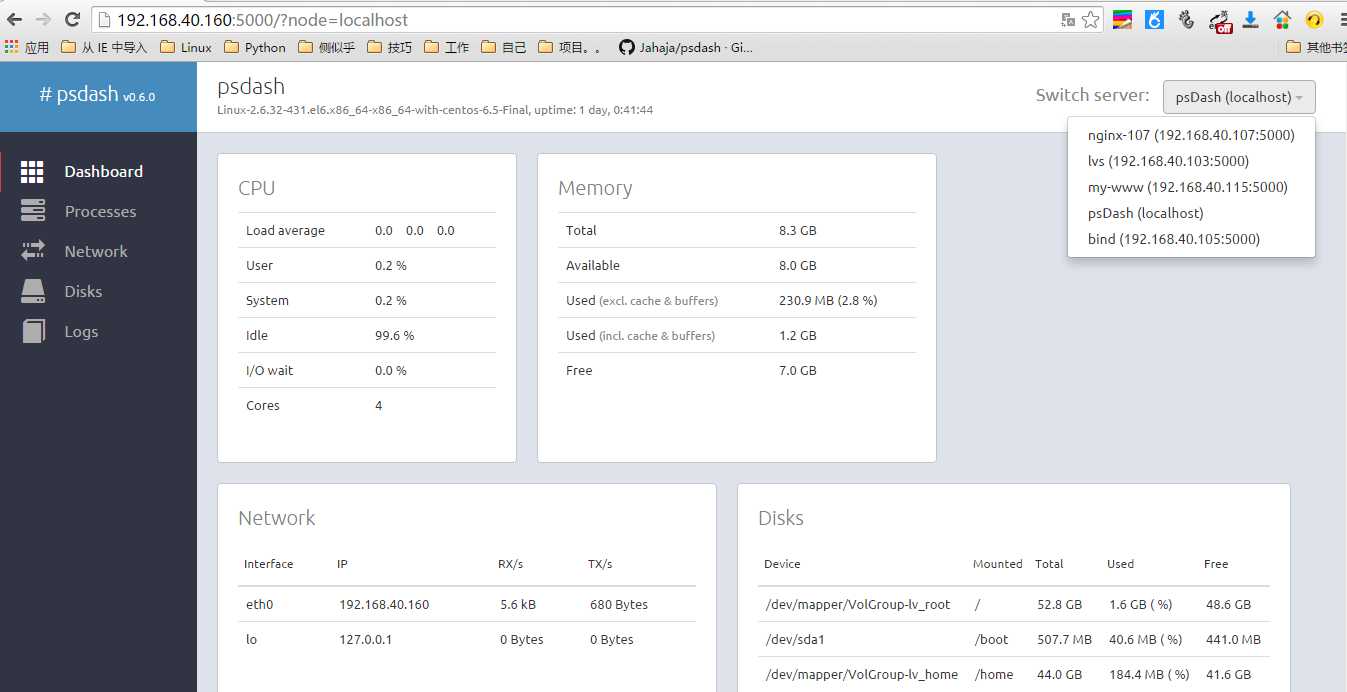Open the '倜似乎' bookmark folder
The width and height of the screenshot is (1347, 692).
(326, 47)
